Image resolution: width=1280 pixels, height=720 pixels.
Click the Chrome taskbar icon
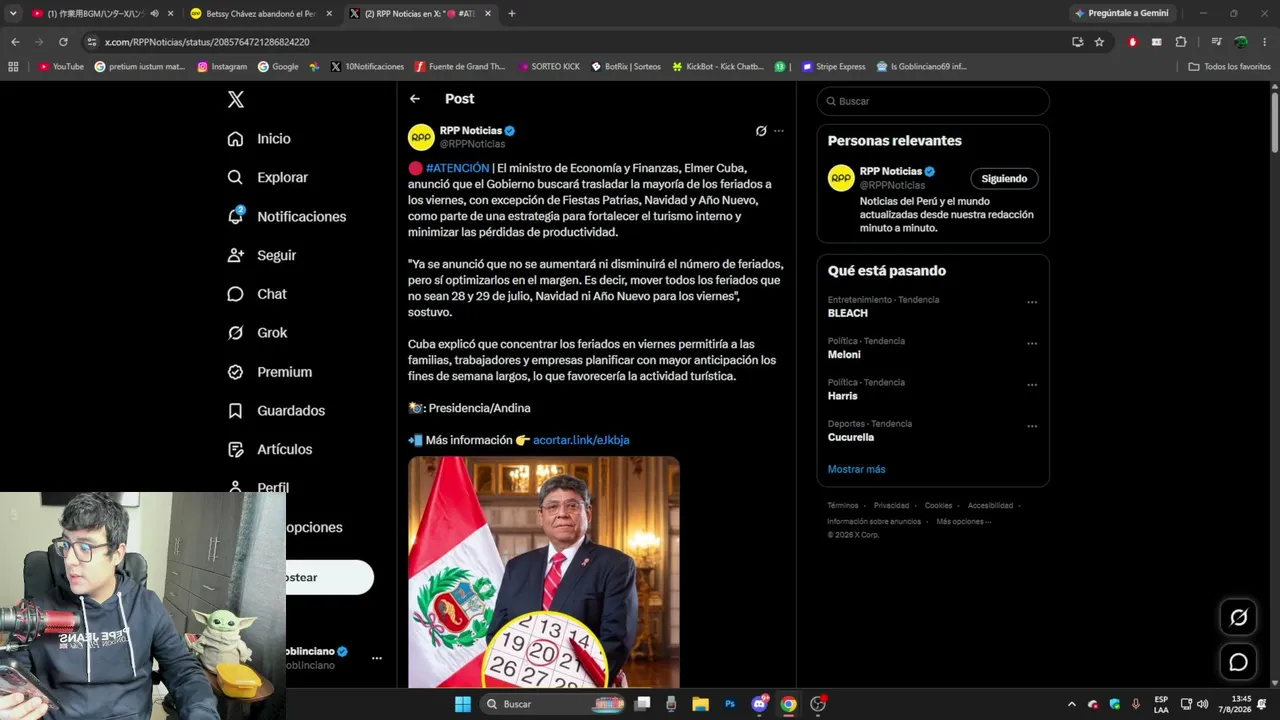tap(788, 704)
